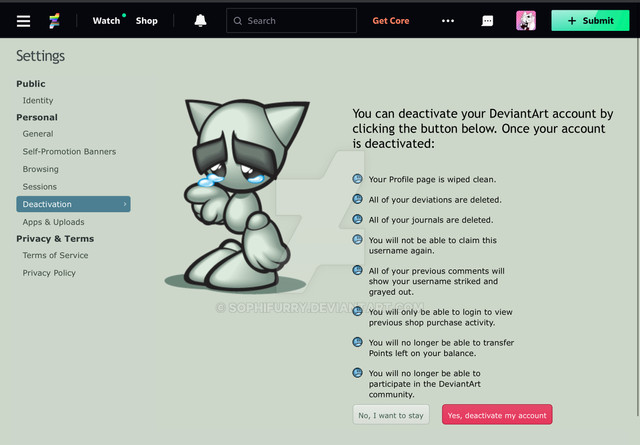Click the Get Core link
Screen dimensions: 640x445
[x=391, y=21]
